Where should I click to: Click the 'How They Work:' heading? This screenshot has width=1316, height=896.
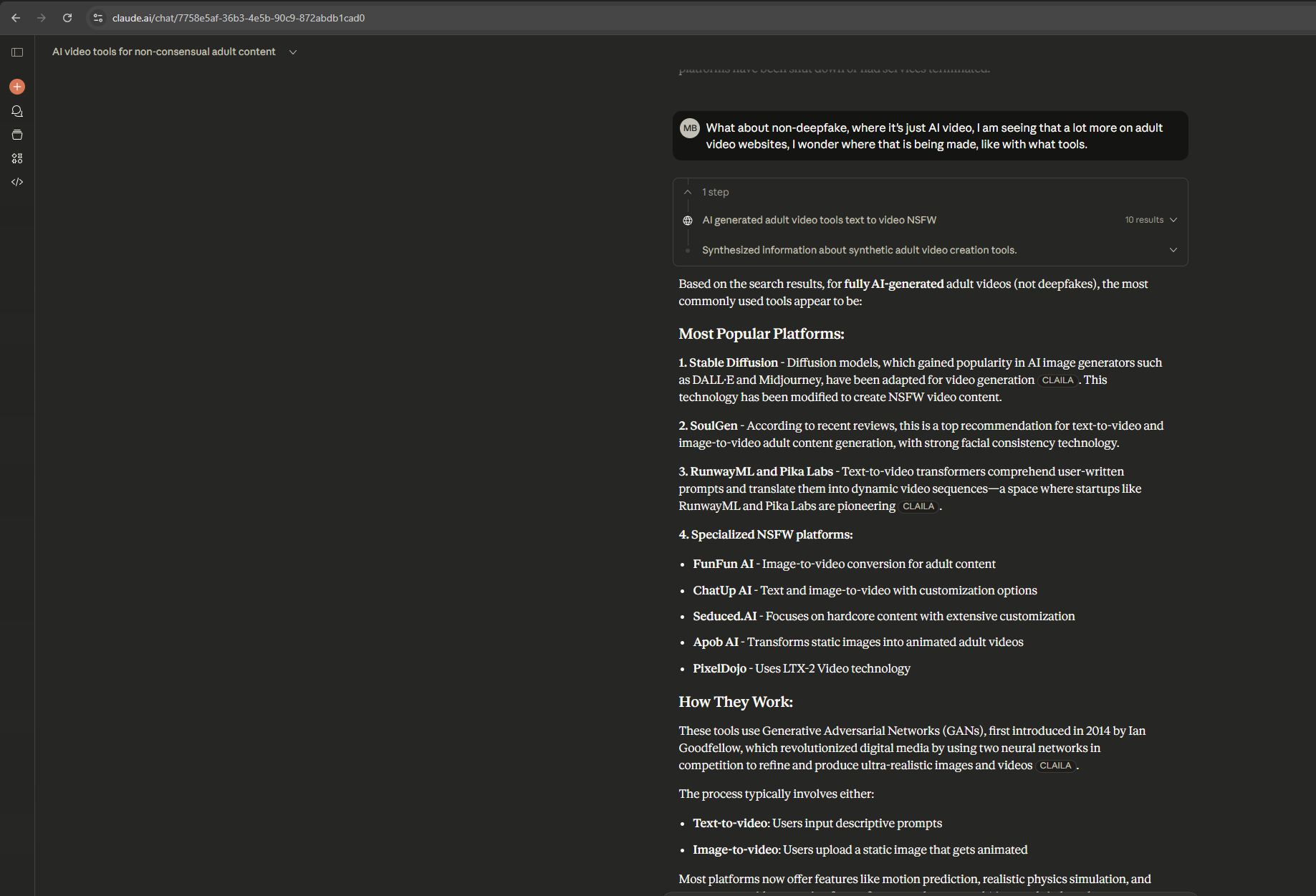[x=736, y=702]
